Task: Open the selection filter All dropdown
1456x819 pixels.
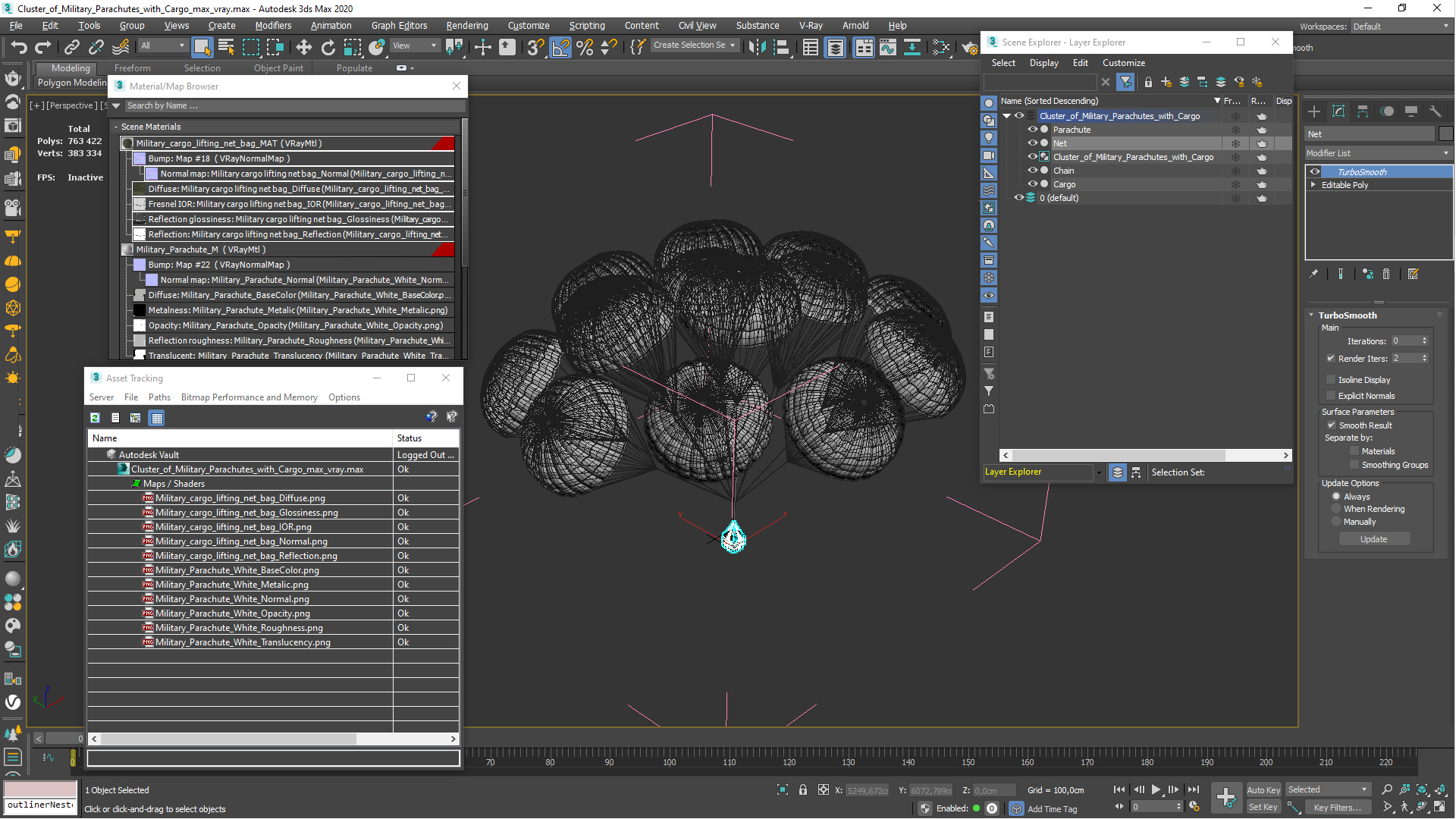Action: point(163,45)
